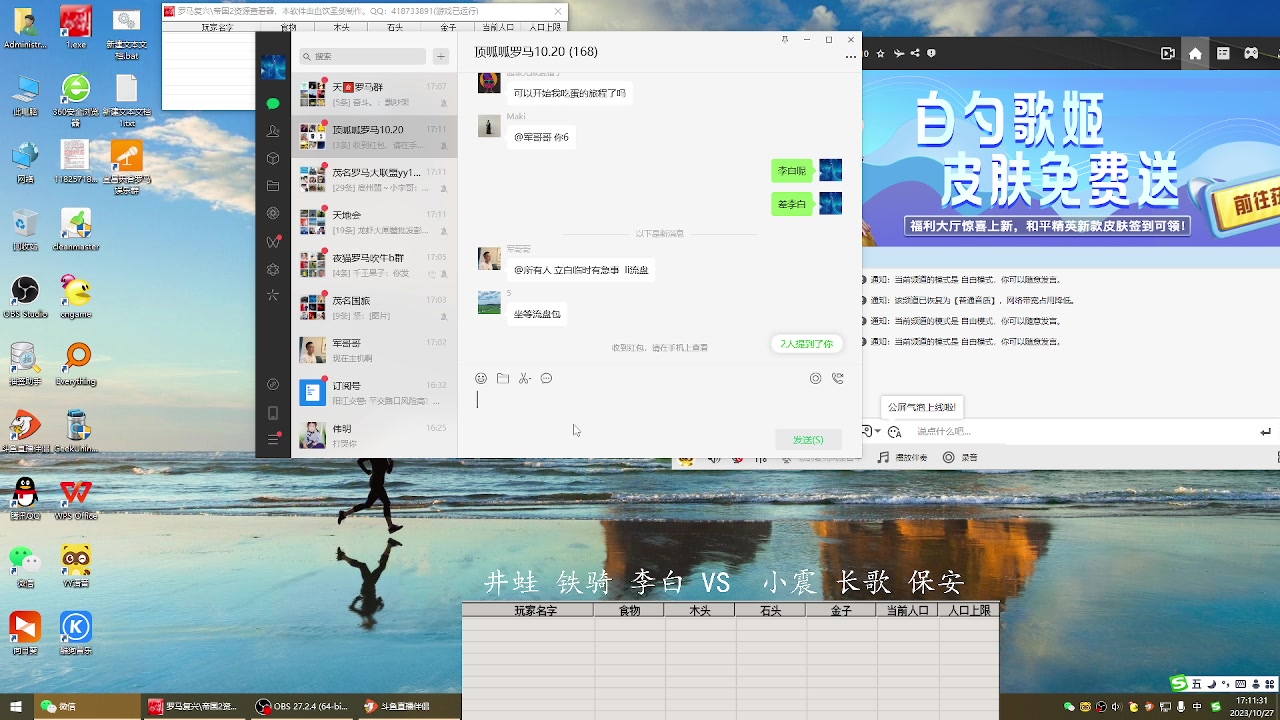Open chat details with the circle icon above Send

pyautogui.click(x=815, y=378)
